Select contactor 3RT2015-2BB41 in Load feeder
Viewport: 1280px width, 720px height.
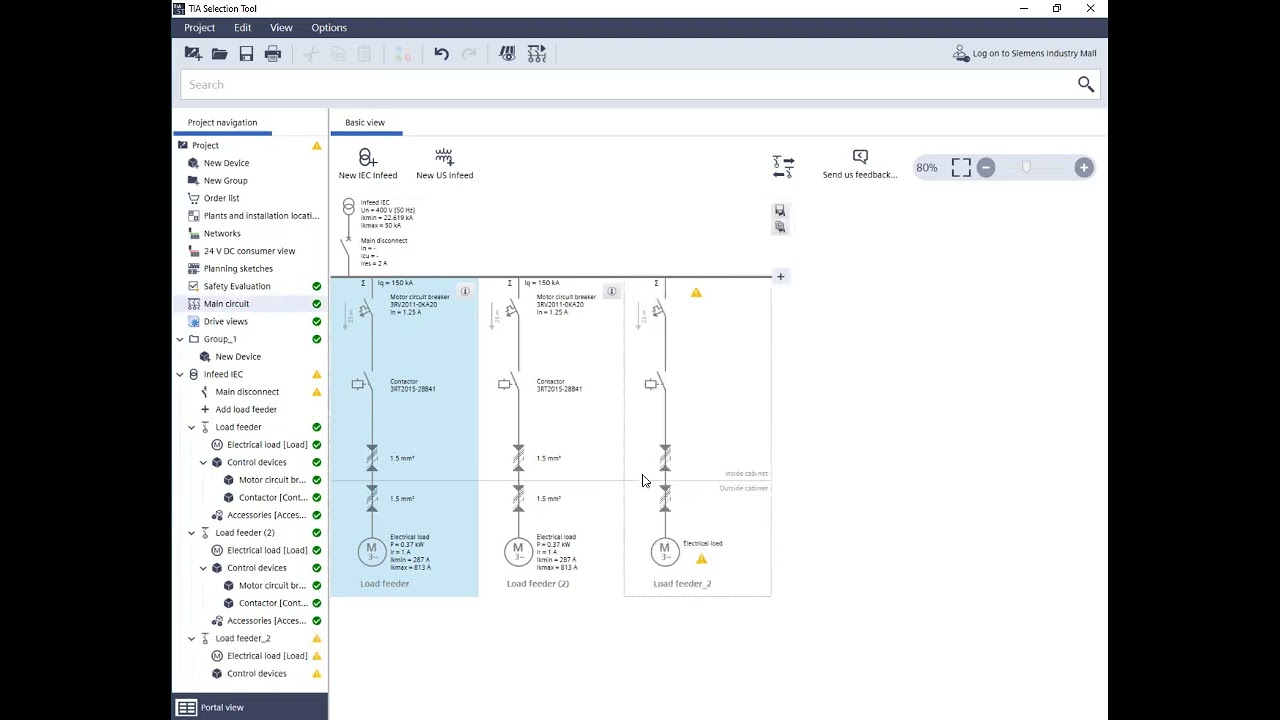(412, 385)
